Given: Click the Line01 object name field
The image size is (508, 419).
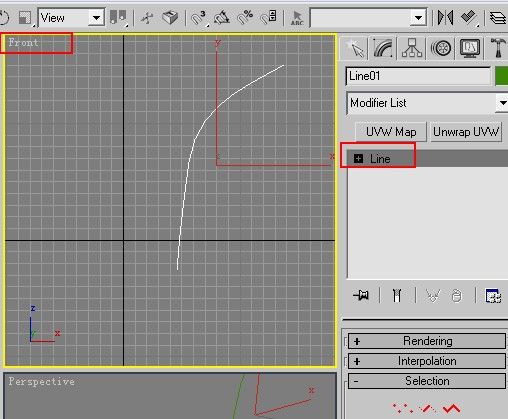Looking at the screenshot, I should [418, 76].
